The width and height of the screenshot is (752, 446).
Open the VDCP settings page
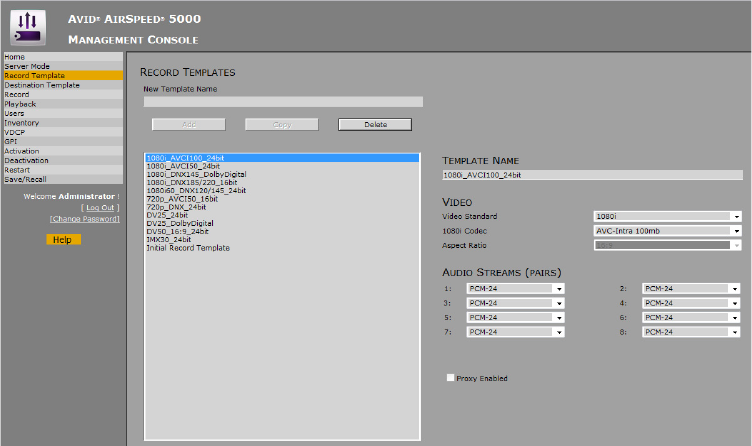(x=63, y=132)
